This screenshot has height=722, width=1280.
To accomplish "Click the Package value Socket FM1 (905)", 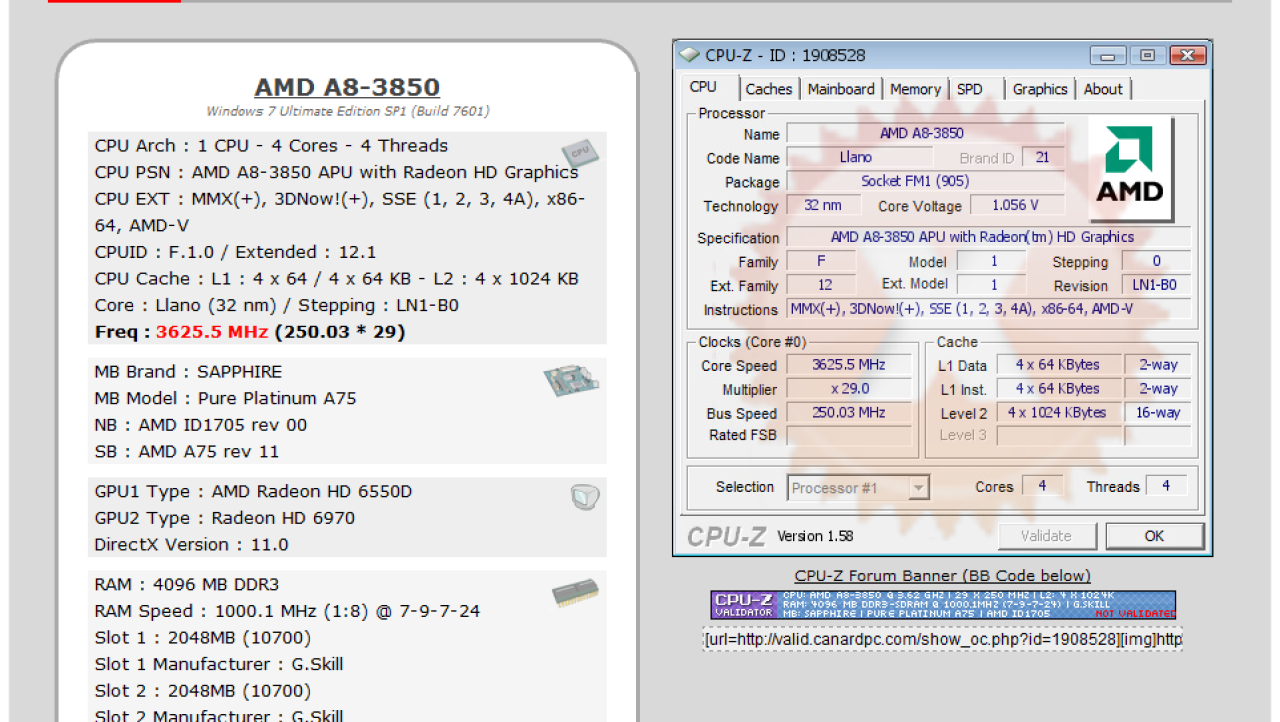I will pyautogui.click(x=925, y=181).
